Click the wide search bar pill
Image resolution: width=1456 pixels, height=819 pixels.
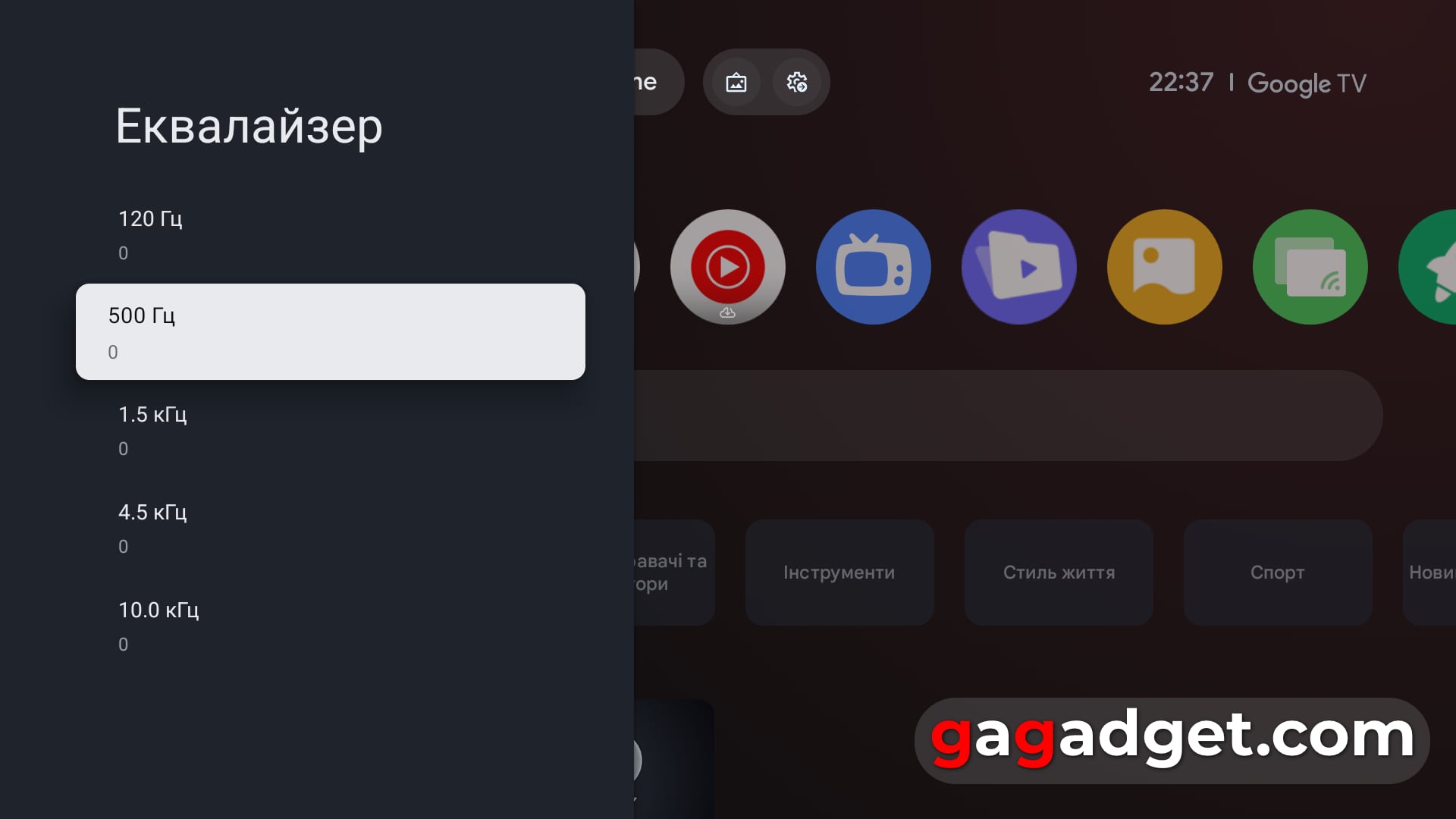tap(1008, 416)
